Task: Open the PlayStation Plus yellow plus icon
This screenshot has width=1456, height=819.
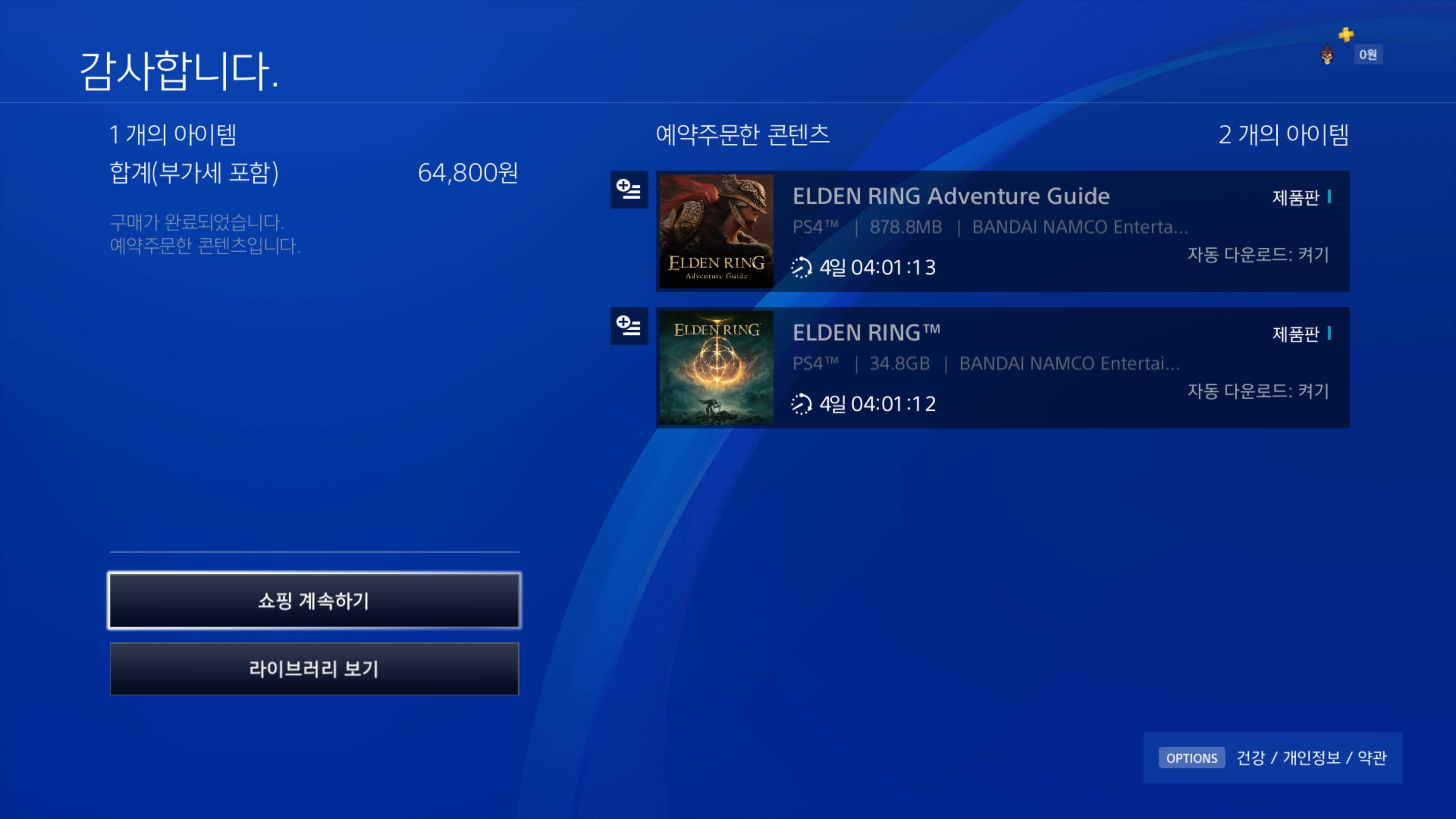Action: coord(1346,35)
